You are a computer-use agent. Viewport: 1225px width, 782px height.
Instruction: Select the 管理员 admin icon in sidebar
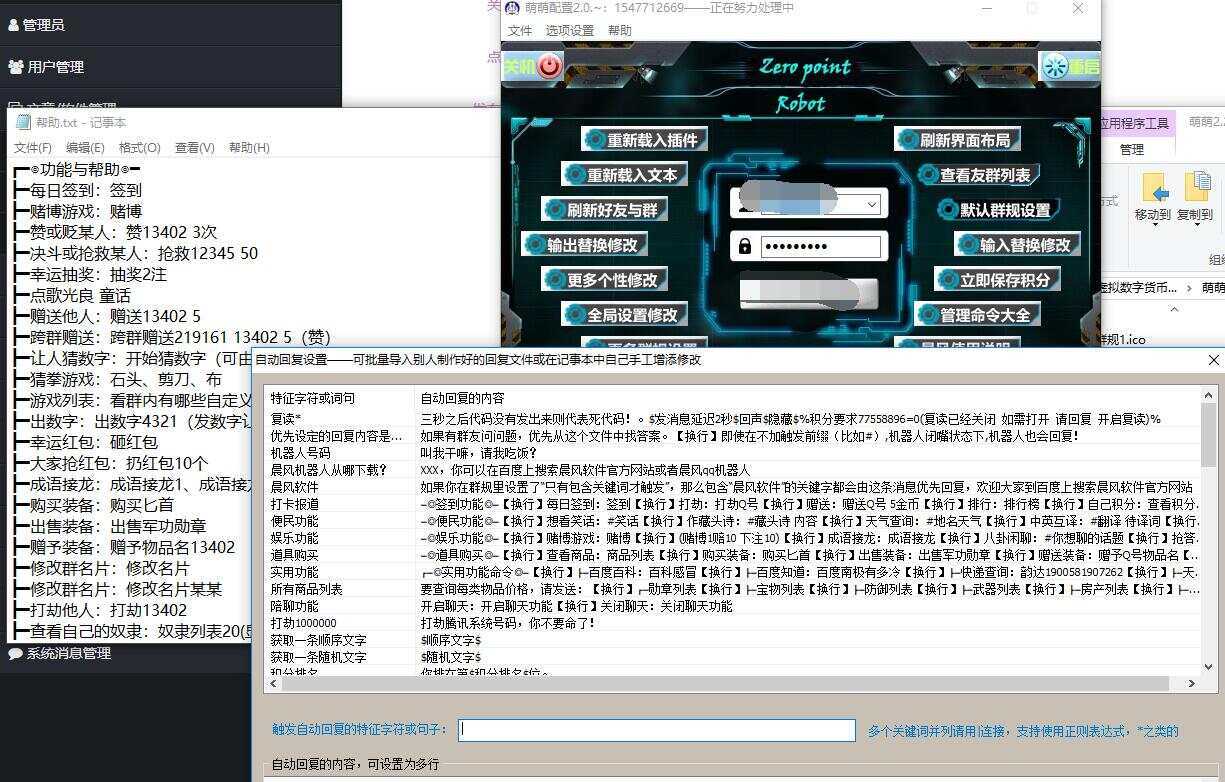pos(14,26)
